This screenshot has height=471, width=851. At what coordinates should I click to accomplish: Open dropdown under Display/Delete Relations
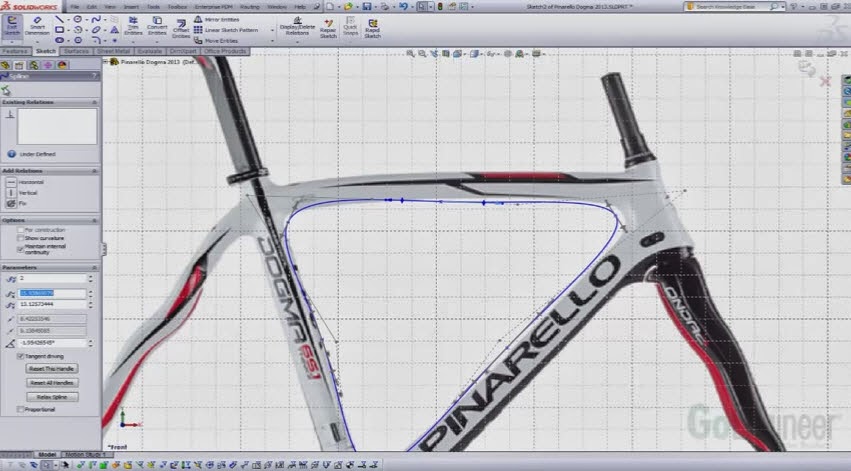(297, 41)
